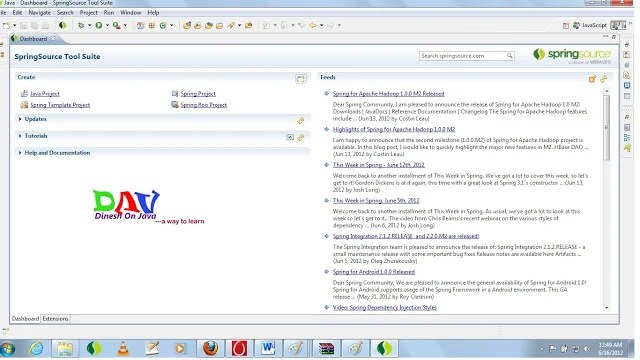Maximize the Dashboard editor area

click(x=613, y=37)
